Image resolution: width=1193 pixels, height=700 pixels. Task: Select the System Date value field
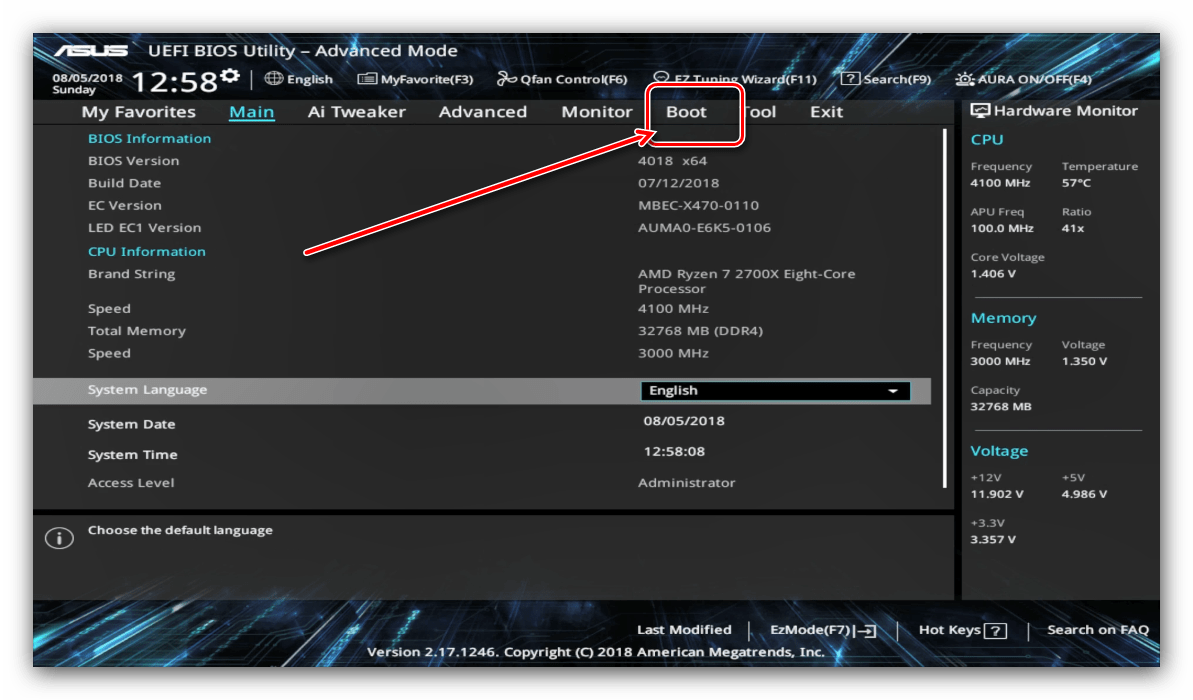(x=684, y=421)
